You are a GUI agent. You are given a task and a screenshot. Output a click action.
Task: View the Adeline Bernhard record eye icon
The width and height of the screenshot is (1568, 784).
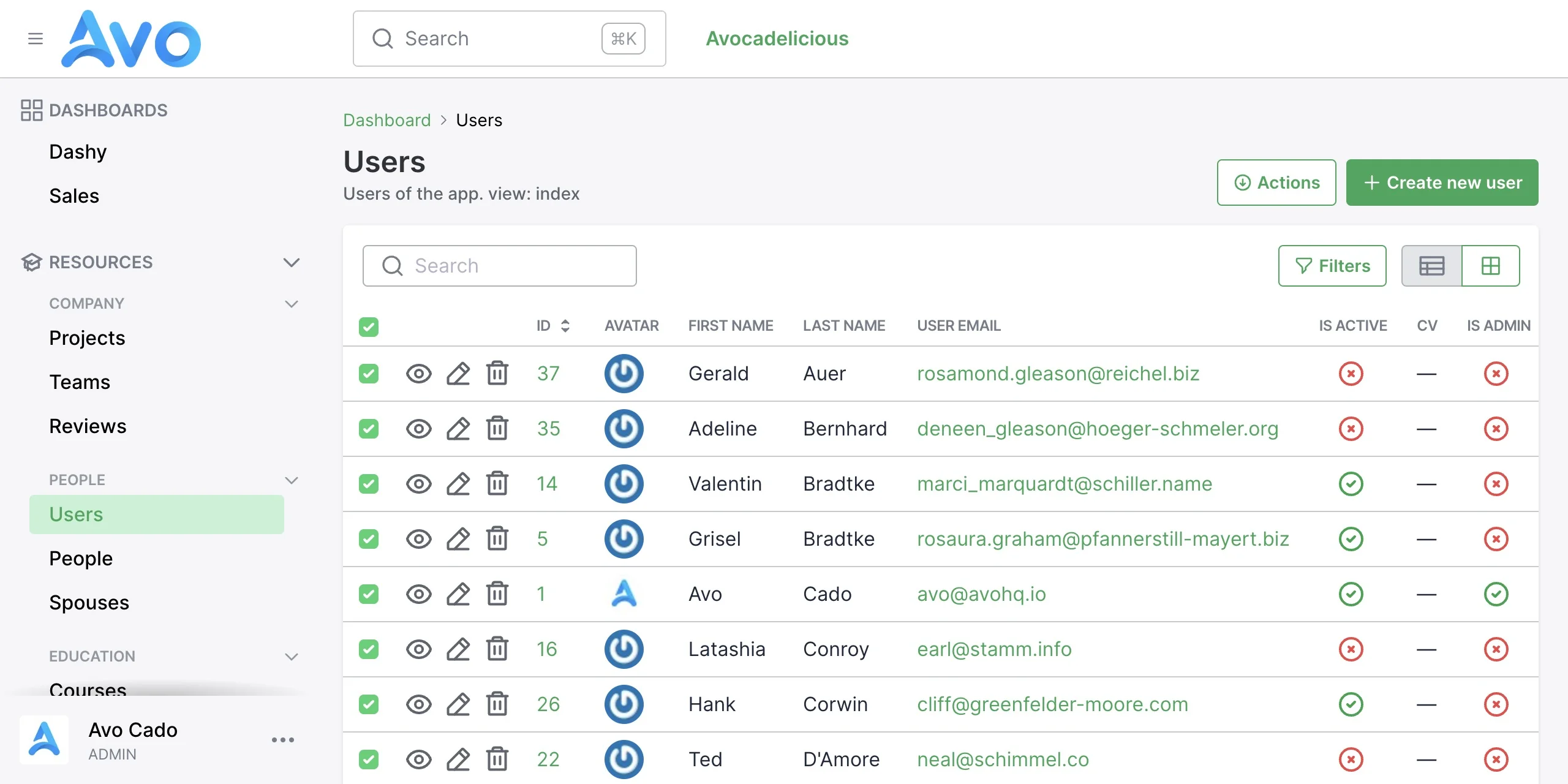[x=419, y=429]
